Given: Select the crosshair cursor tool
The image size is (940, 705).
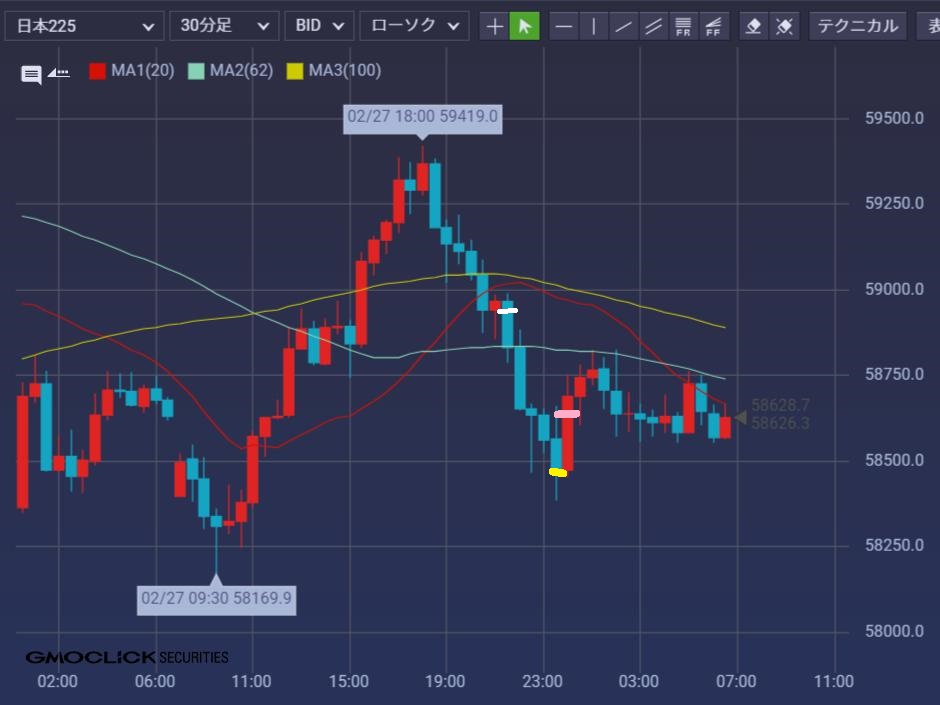Looking at the screenshot, I should tap(495, 26).
